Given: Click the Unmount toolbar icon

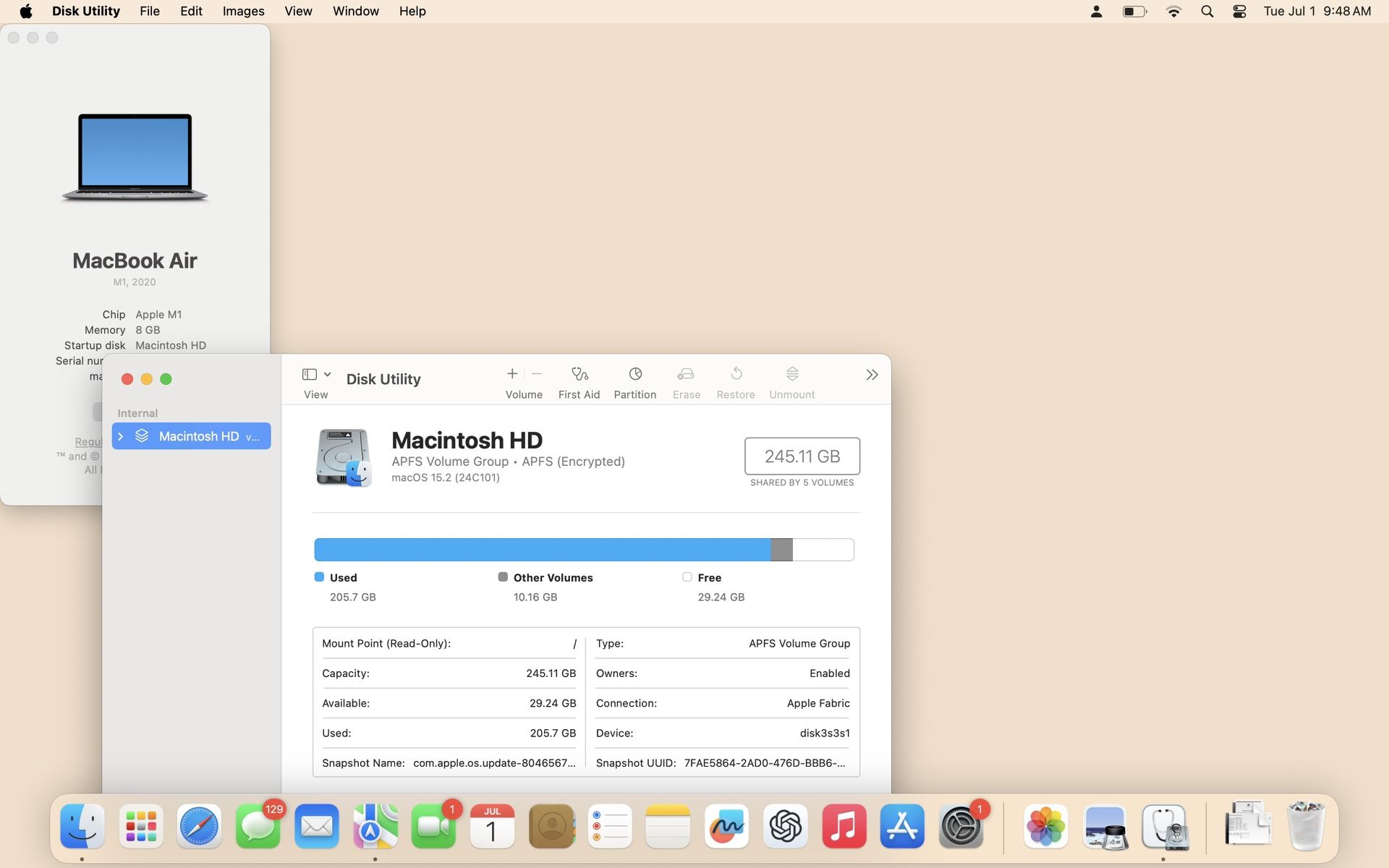Looking at the screenshot, I should [792, 374].
